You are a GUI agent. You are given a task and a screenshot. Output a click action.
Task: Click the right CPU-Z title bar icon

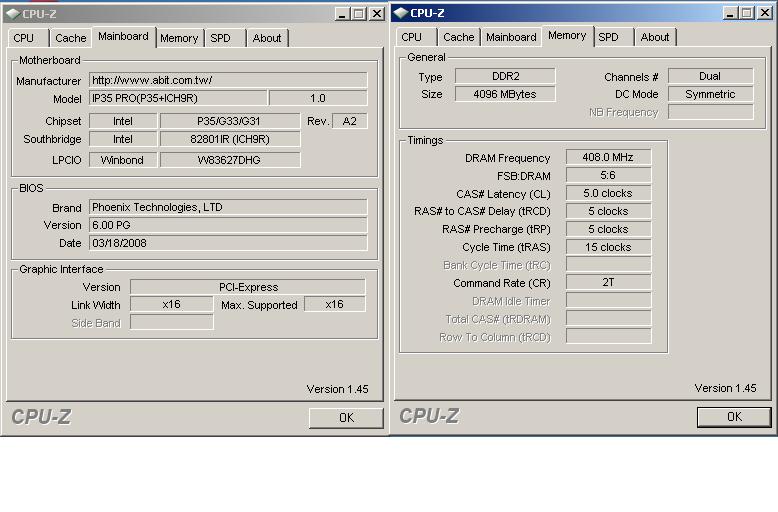(x=401, y=13)
